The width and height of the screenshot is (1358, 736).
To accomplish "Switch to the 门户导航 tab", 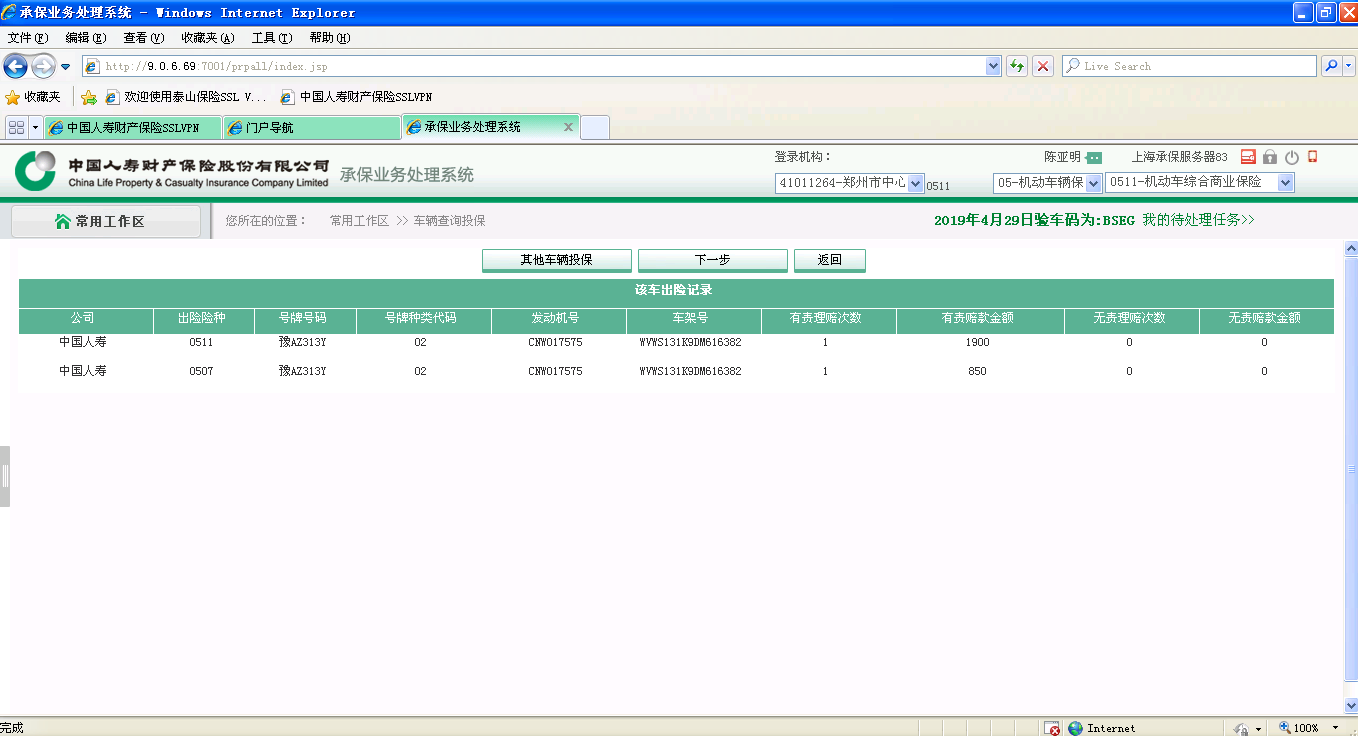I will pos(310,128).
